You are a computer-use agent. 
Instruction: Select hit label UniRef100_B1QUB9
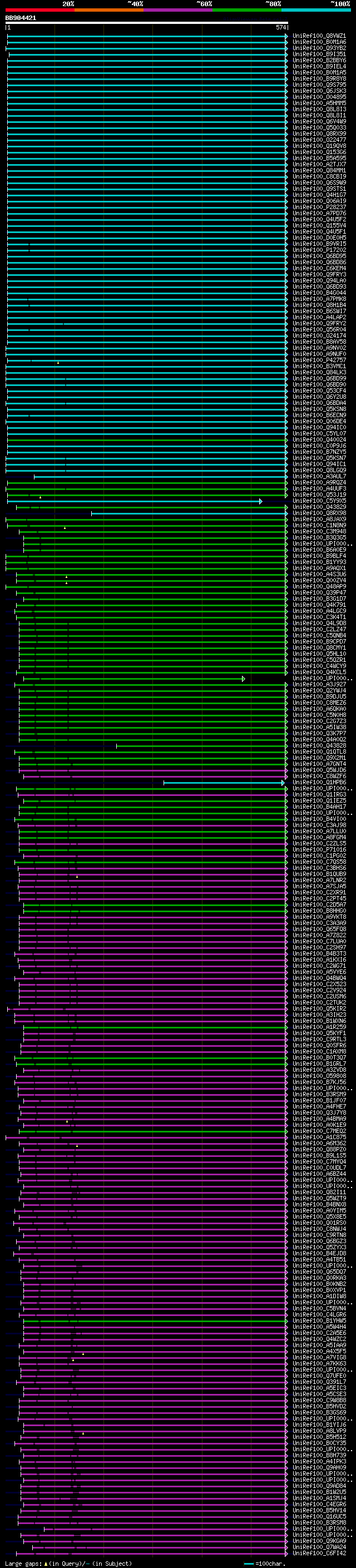coord(319,874)
